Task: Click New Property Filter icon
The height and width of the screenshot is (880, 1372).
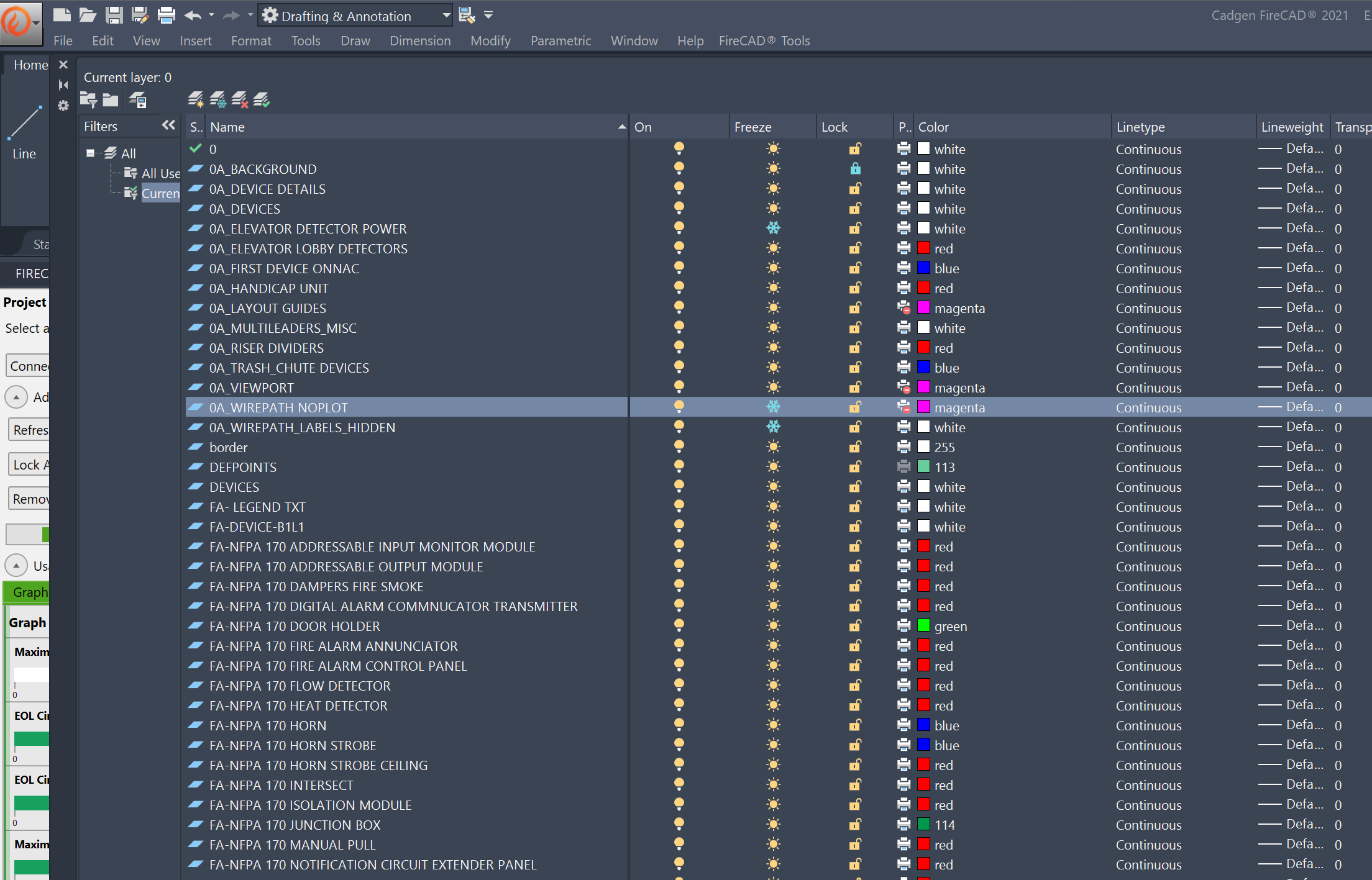Action: [x=89, y=99]
